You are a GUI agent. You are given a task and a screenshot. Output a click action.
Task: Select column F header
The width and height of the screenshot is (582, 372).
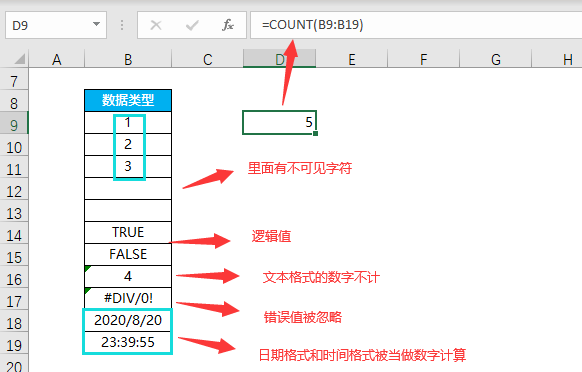point(424,59)
